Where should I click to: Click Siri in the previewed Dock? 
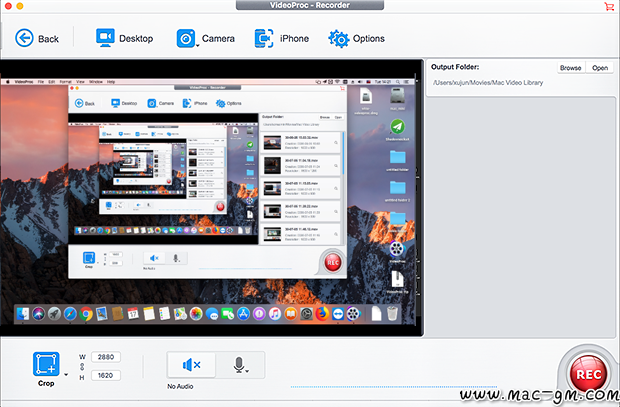point(39,314)
